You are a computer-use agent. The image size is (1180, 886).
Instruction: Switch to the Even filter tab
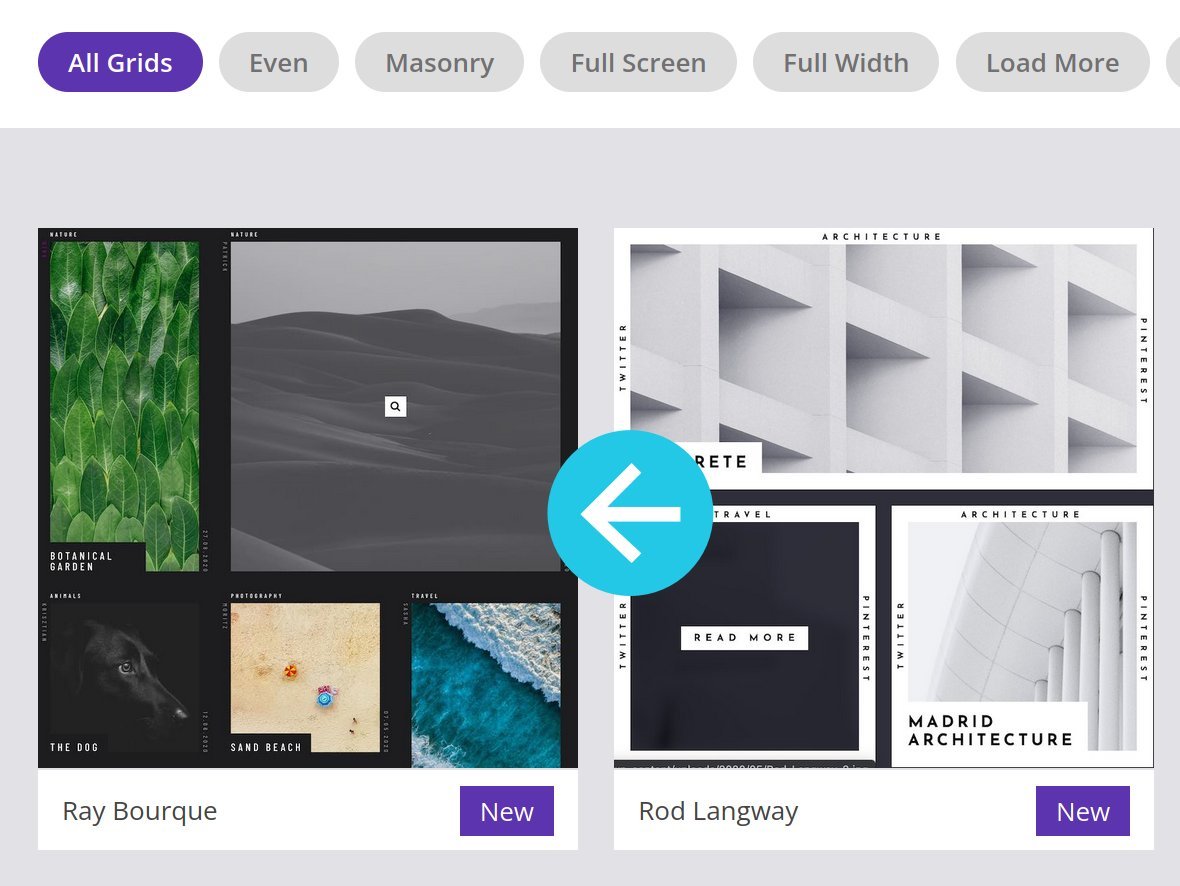pyautogui.click(x=278, y=62)
